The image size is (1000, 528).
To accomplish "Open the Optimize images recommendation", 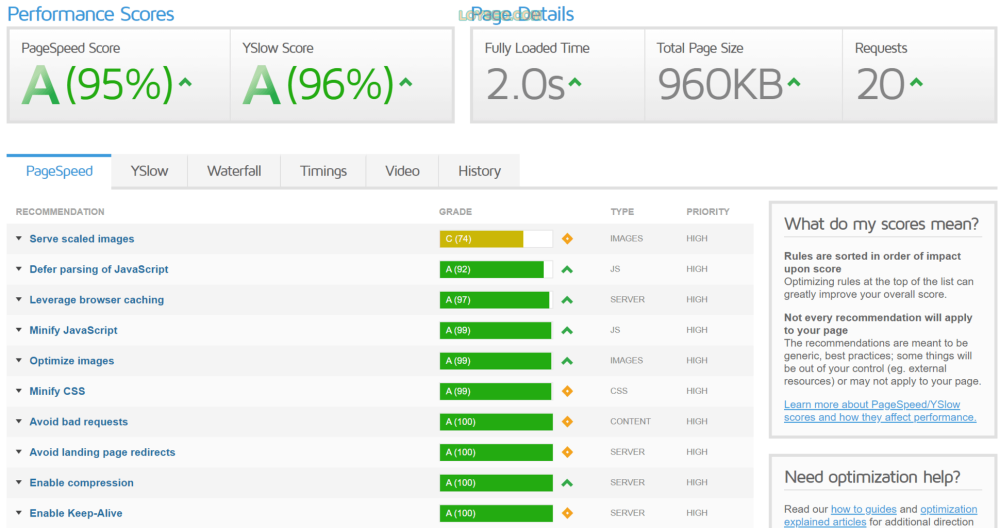I will [71, 361].
